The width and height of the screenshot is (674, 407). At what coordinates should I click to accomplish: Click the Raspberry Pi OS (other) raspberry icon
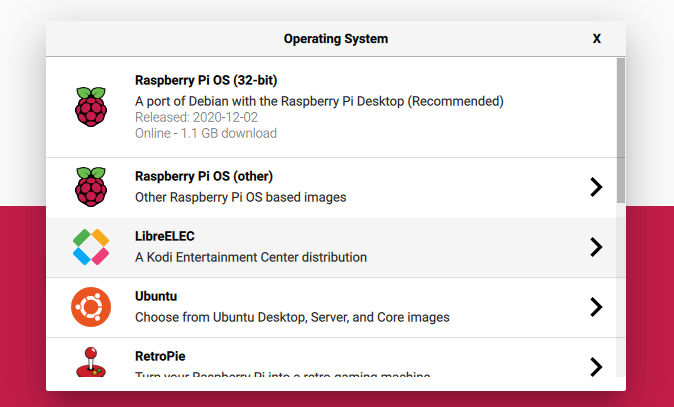91,187
